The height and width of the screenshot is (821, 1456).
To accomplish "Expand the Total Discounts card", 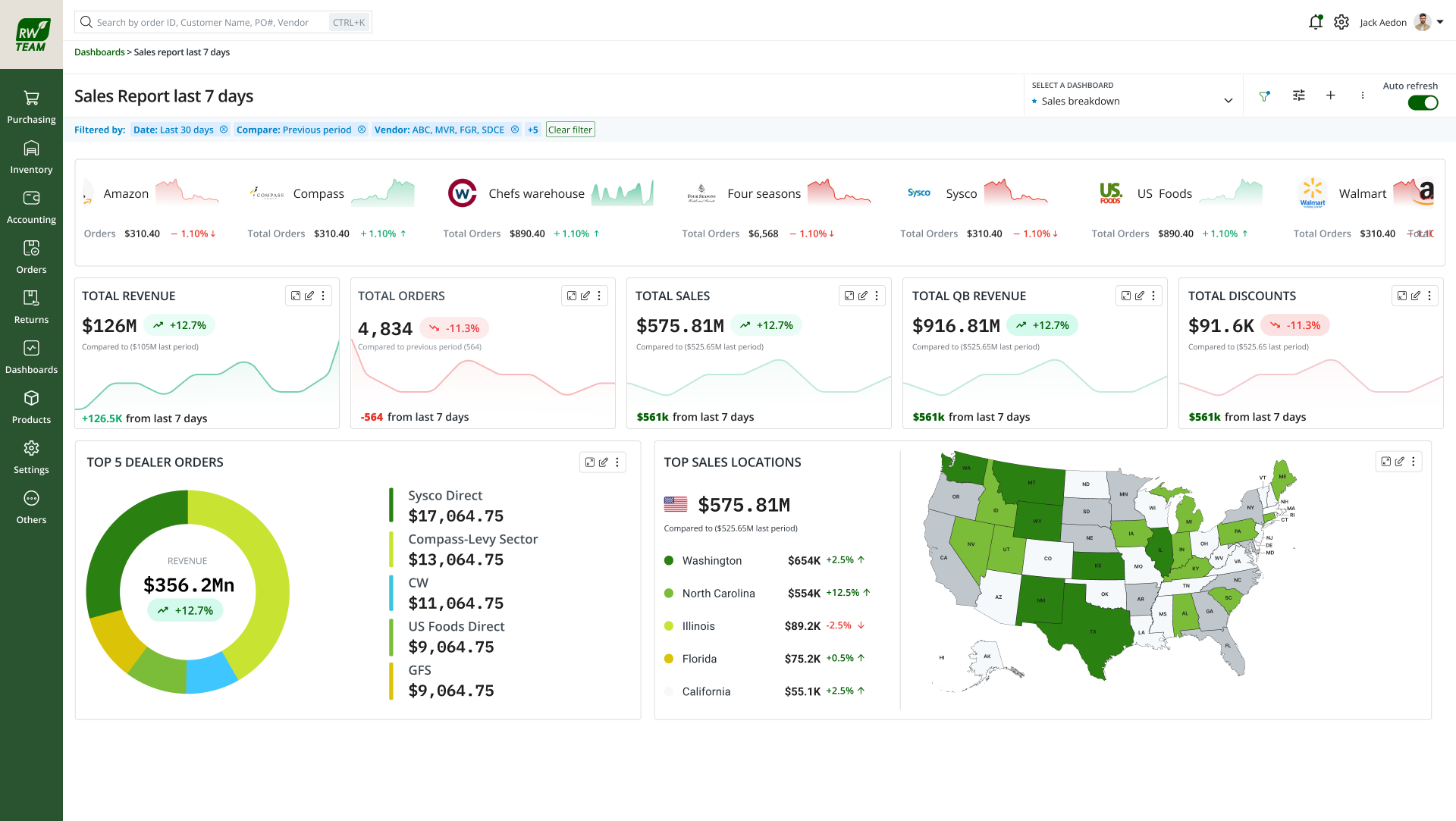I will click(1402, 296).
